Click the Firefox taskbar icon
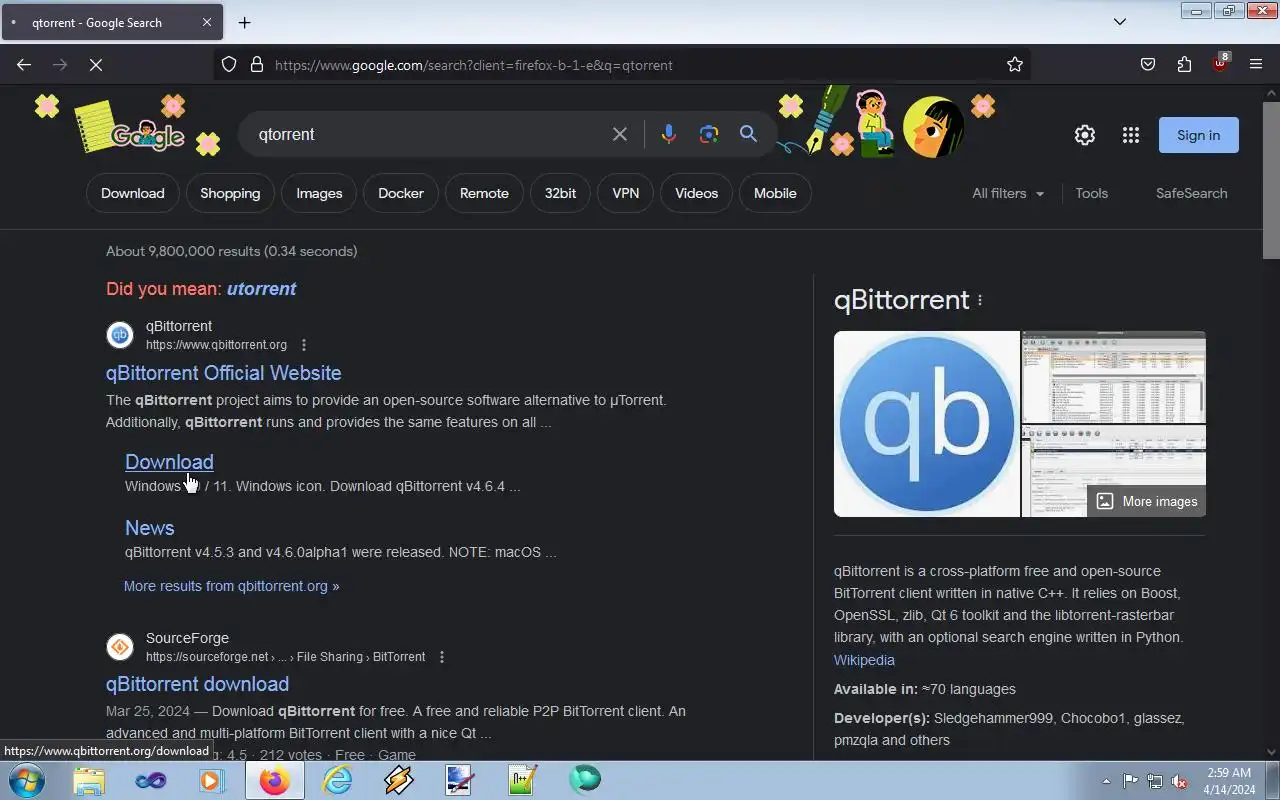Image resolution: width=1280 pixels, height=800 pixels. (274, 780)
